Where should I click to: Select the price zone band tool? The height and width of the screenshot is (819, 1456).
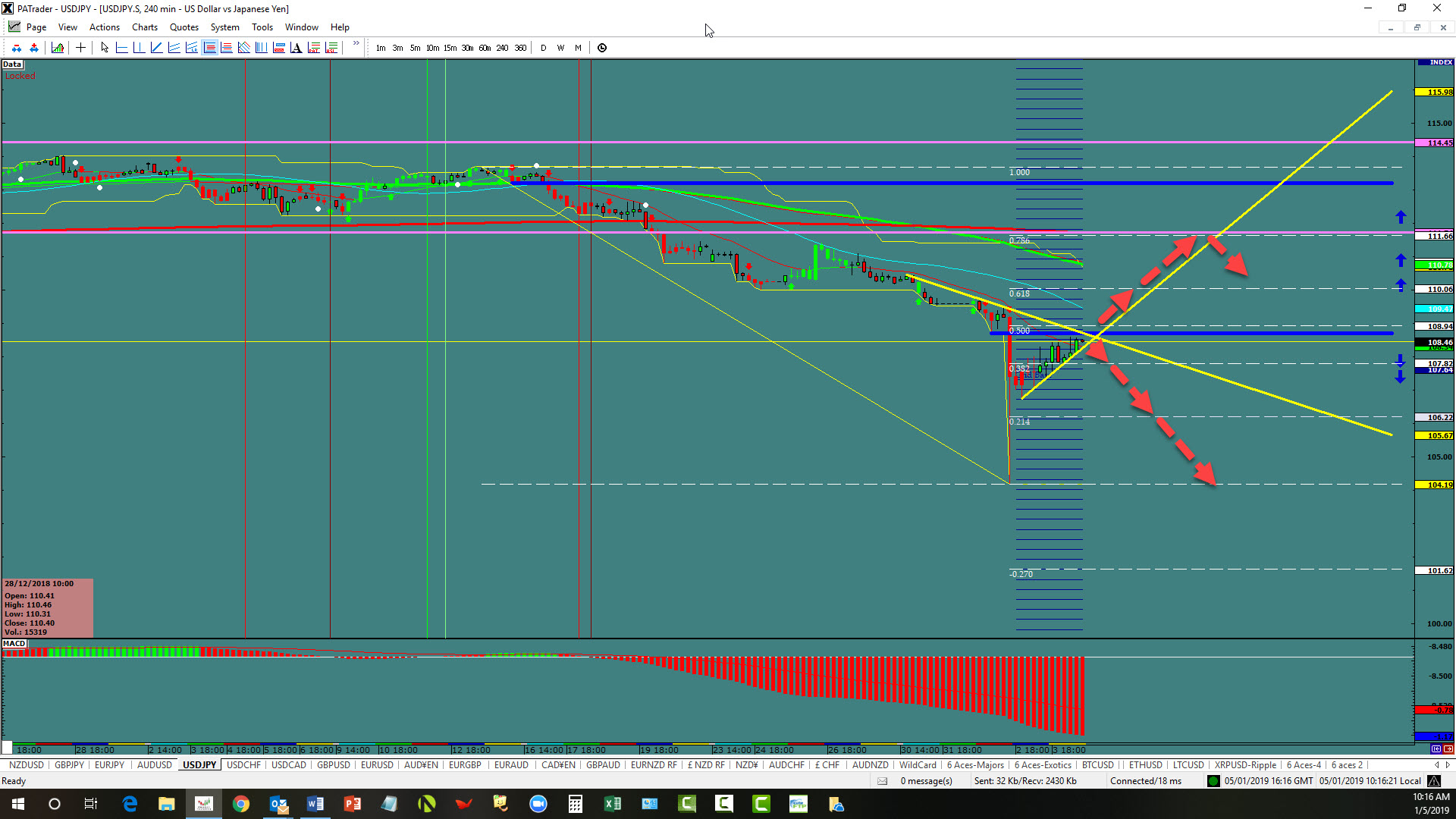tap(278, 48)
